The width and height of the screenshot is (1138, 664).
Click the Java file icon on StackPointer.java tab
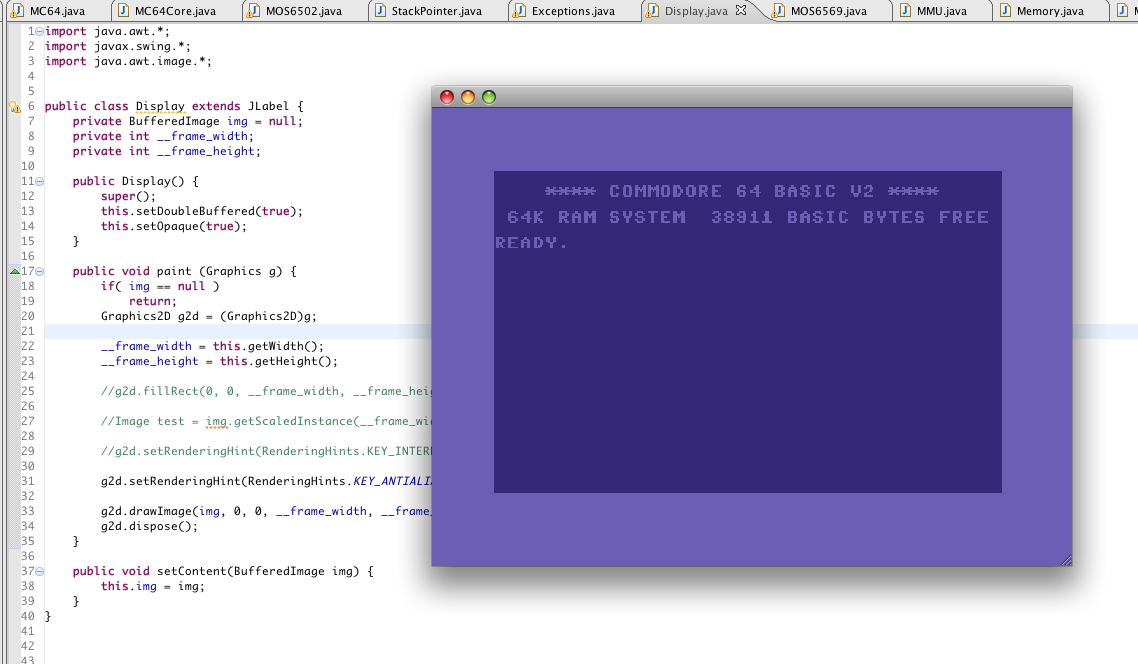(x=380, y=10)
